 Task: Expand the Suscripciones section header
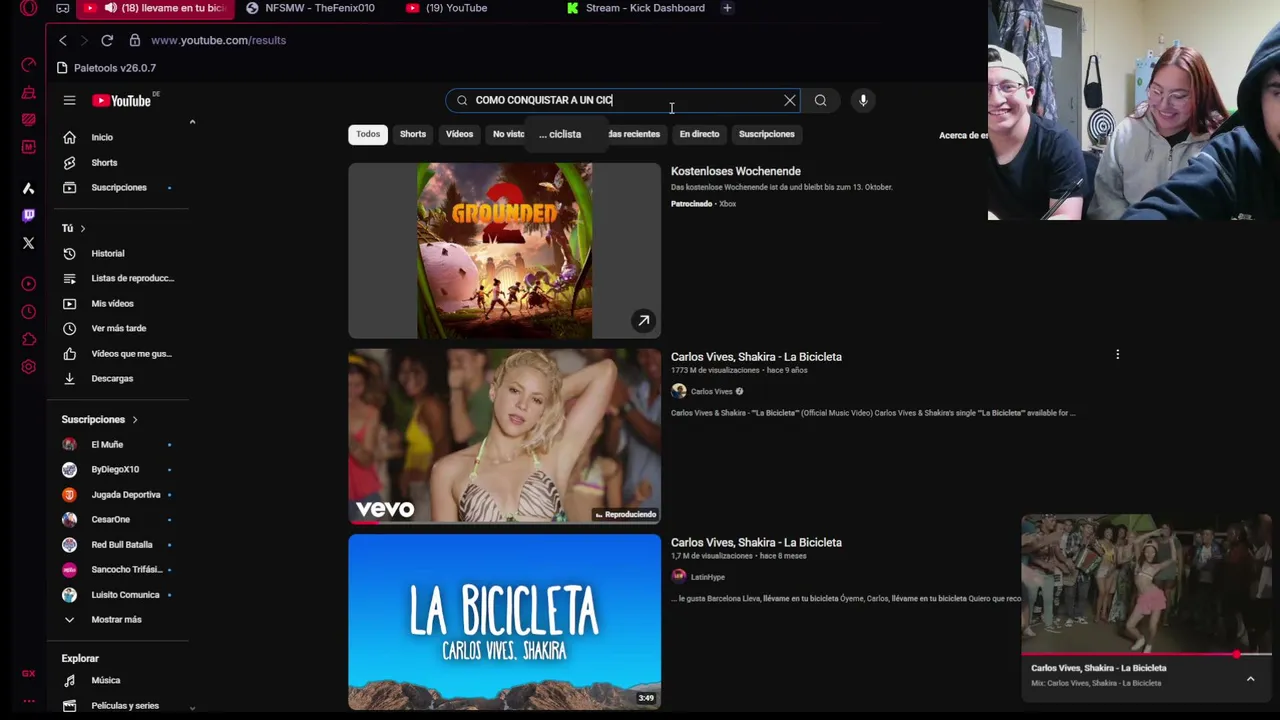pos(100,419)
